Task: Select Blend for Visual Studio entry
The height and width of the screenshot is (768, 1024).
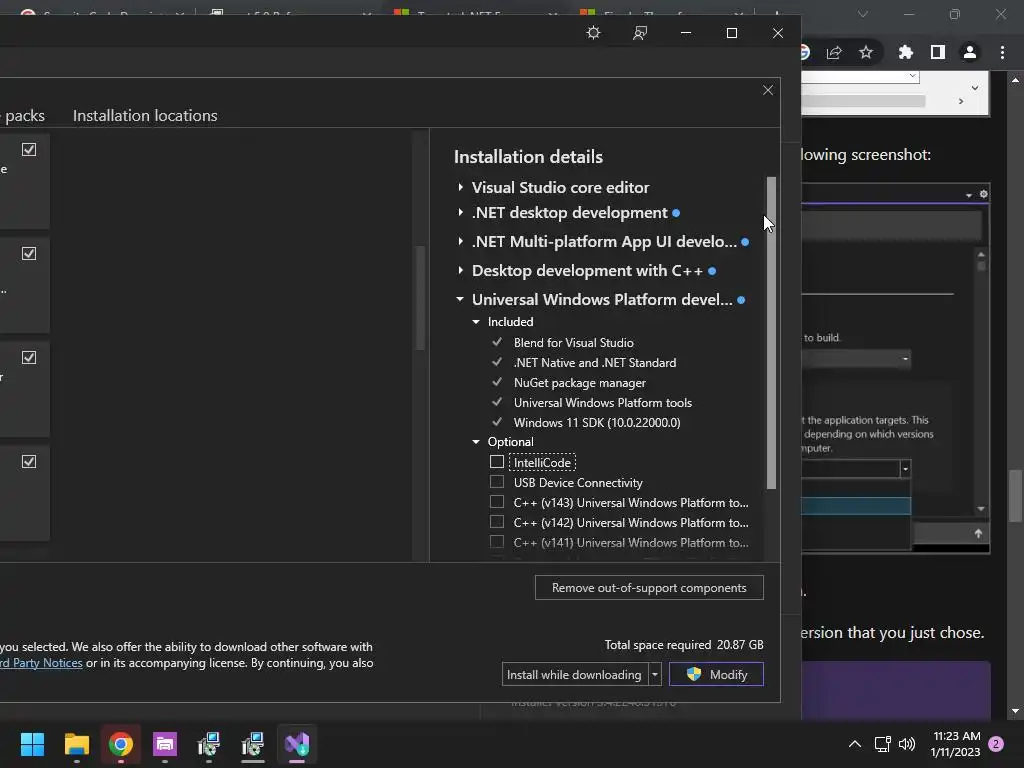Action: pos(573,342)
